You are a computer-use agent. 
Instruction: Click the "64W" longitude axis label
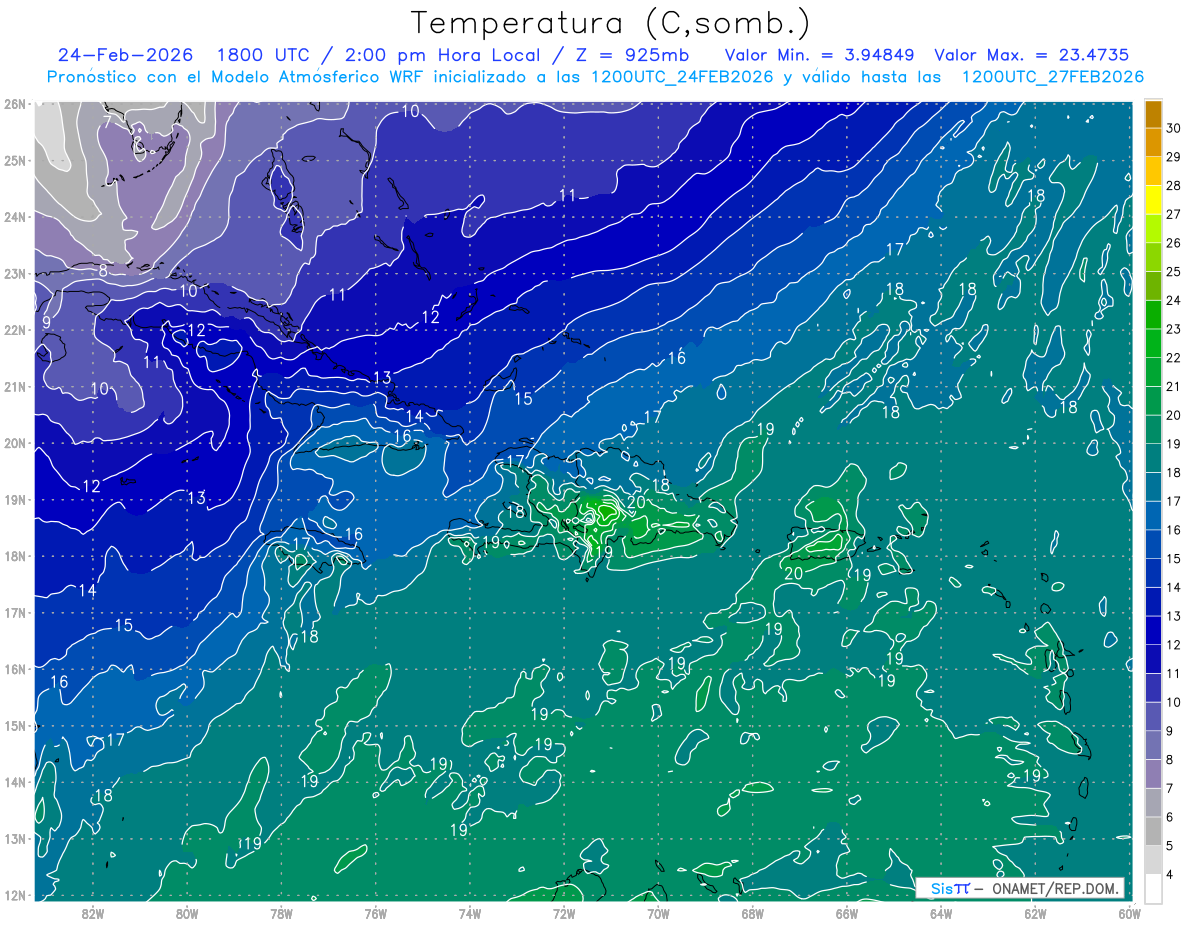940,913
